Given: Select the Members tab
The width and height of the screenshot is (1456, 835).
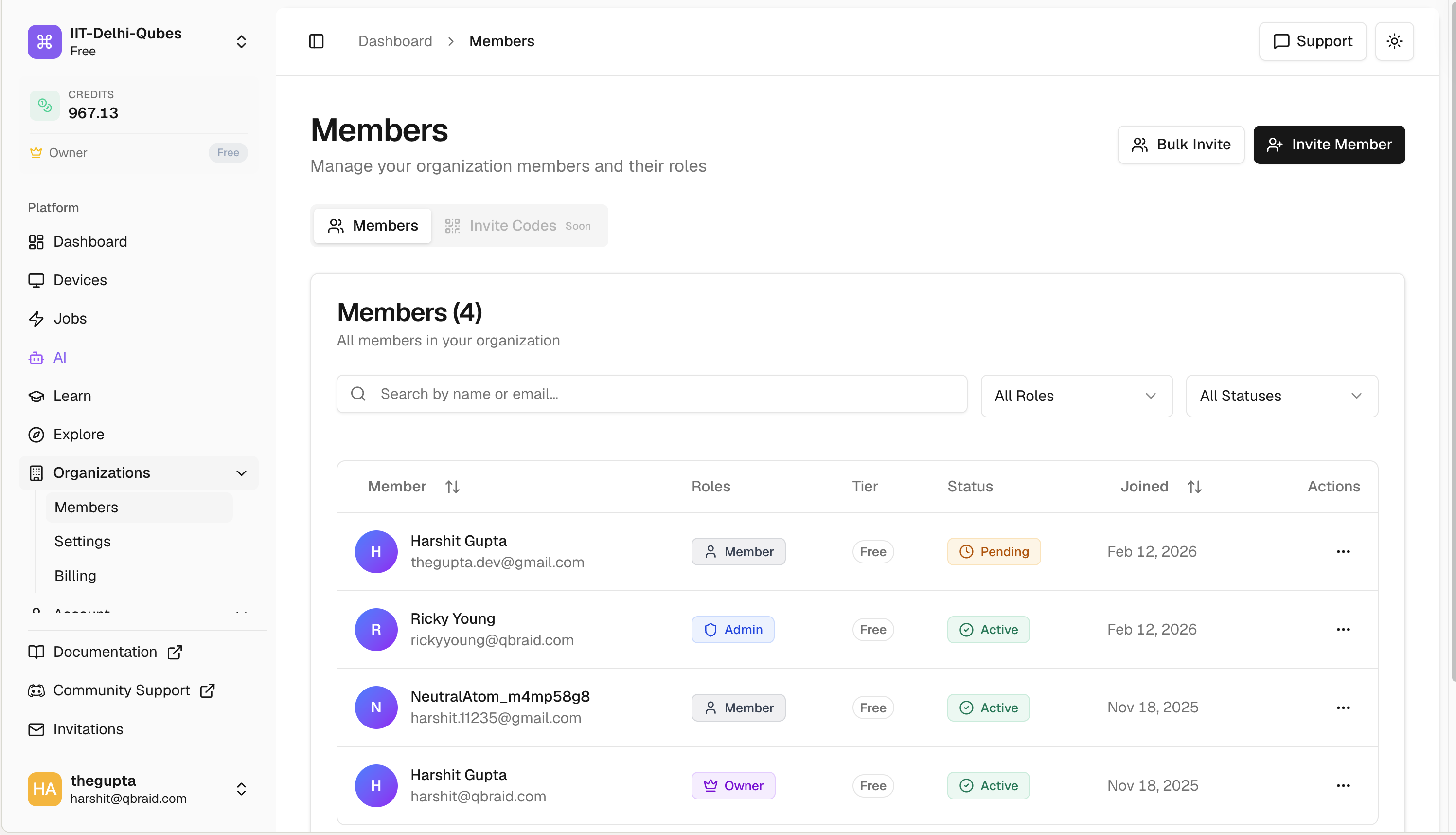Looking at the screenshot, I should [373, 226].
